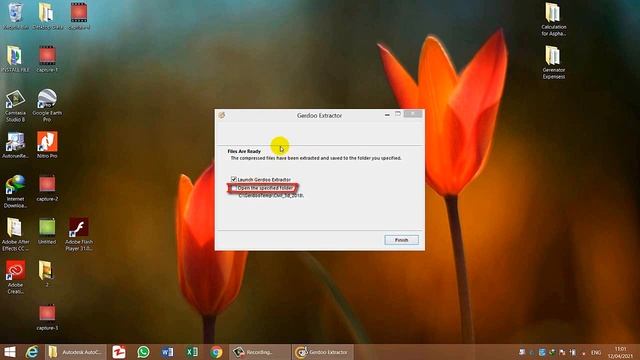Open Google Chrome from the taskbar
This screenshot has width=640, height=360.
[x=216, y=352]
